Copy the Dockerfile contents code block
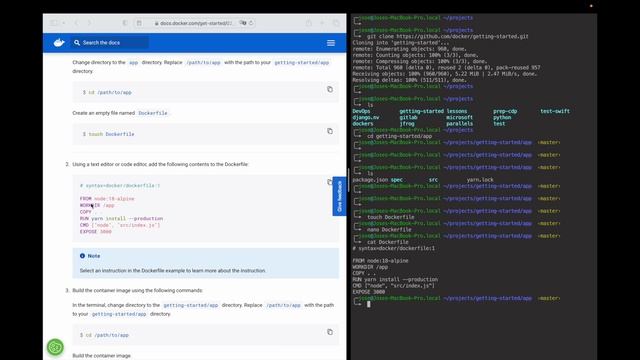640x360 pixels. (x=330, y=182)
